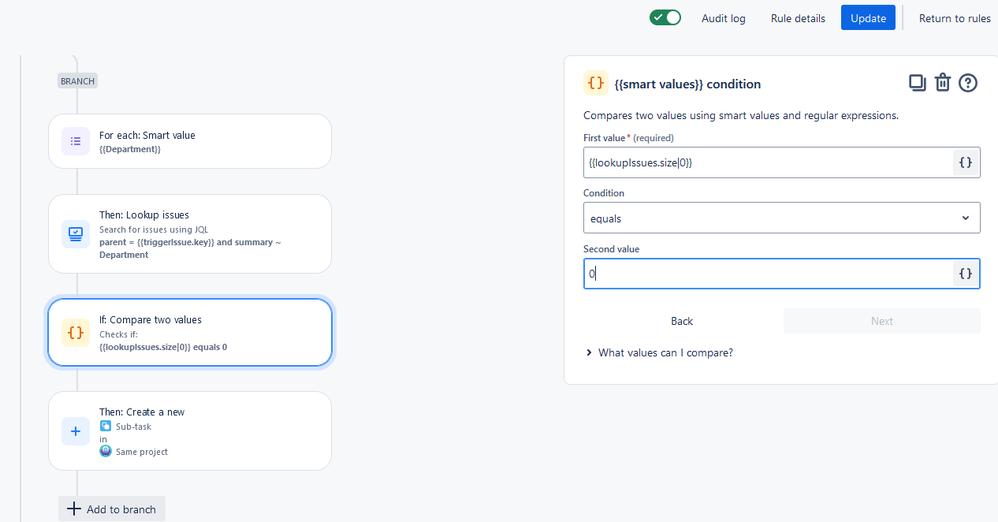This screenshot has width=998, height=522.
Task: Open the Condition equals dropdown
Action: pos(781,218)
